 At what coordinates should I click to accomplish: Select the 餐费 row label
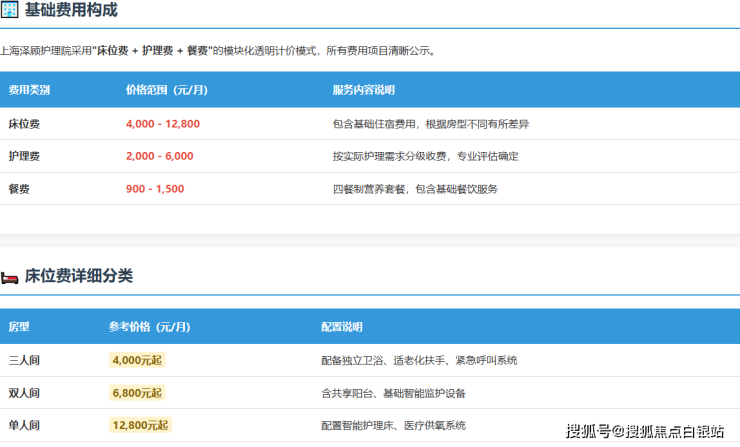pos(19,189)
